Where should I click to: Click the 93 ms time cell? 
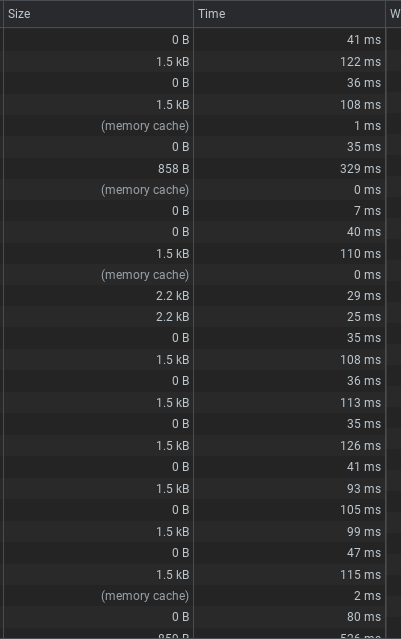364,489
